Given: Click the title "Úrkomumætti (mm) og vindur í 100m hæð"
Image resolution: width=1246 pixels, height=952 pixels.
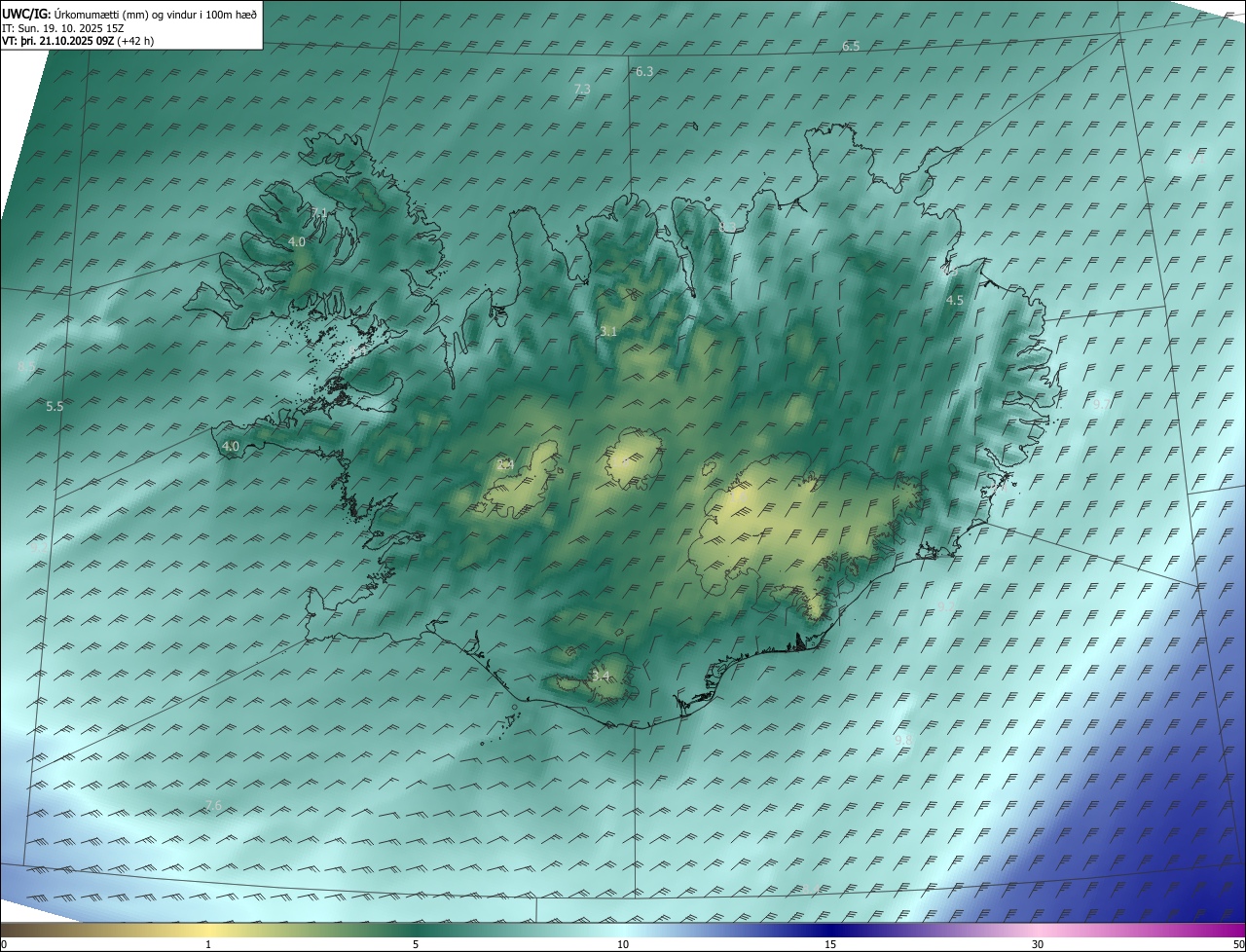Looking at the screenshot, I should [156, 15].
